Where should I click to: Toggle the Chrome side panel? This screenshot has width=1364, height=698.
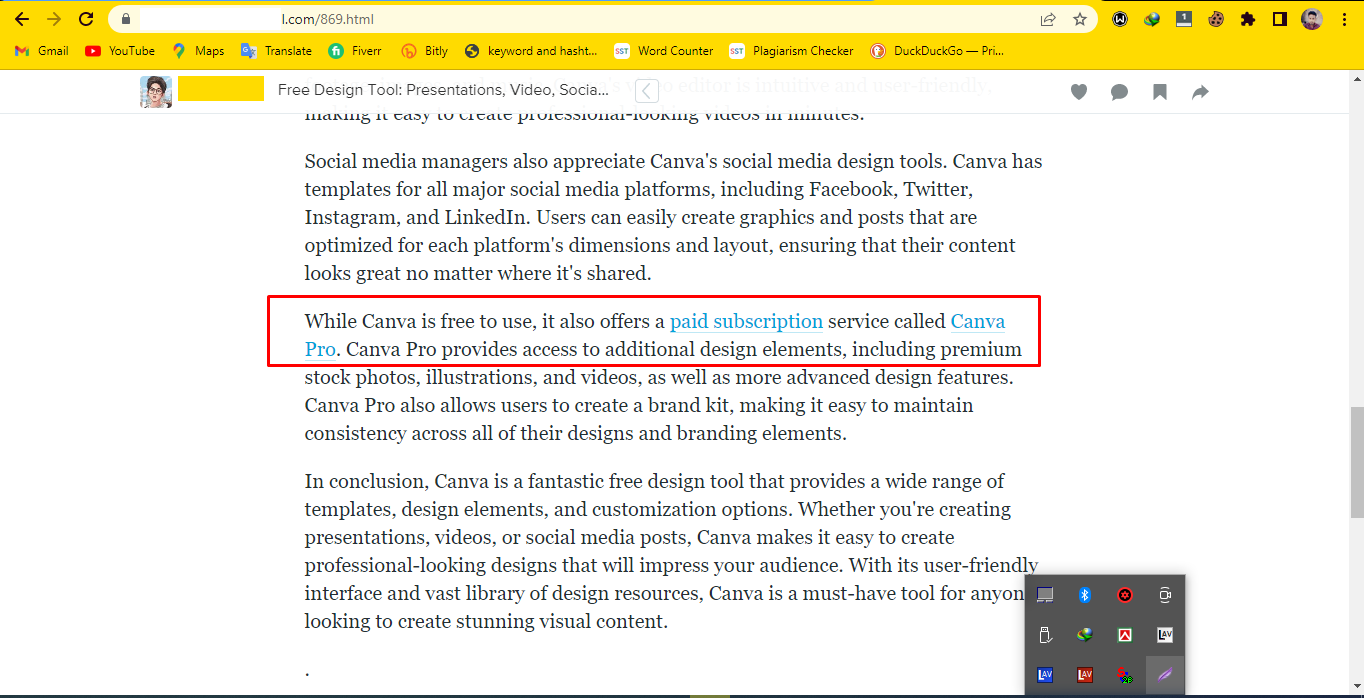click(x=1279, y=19)
